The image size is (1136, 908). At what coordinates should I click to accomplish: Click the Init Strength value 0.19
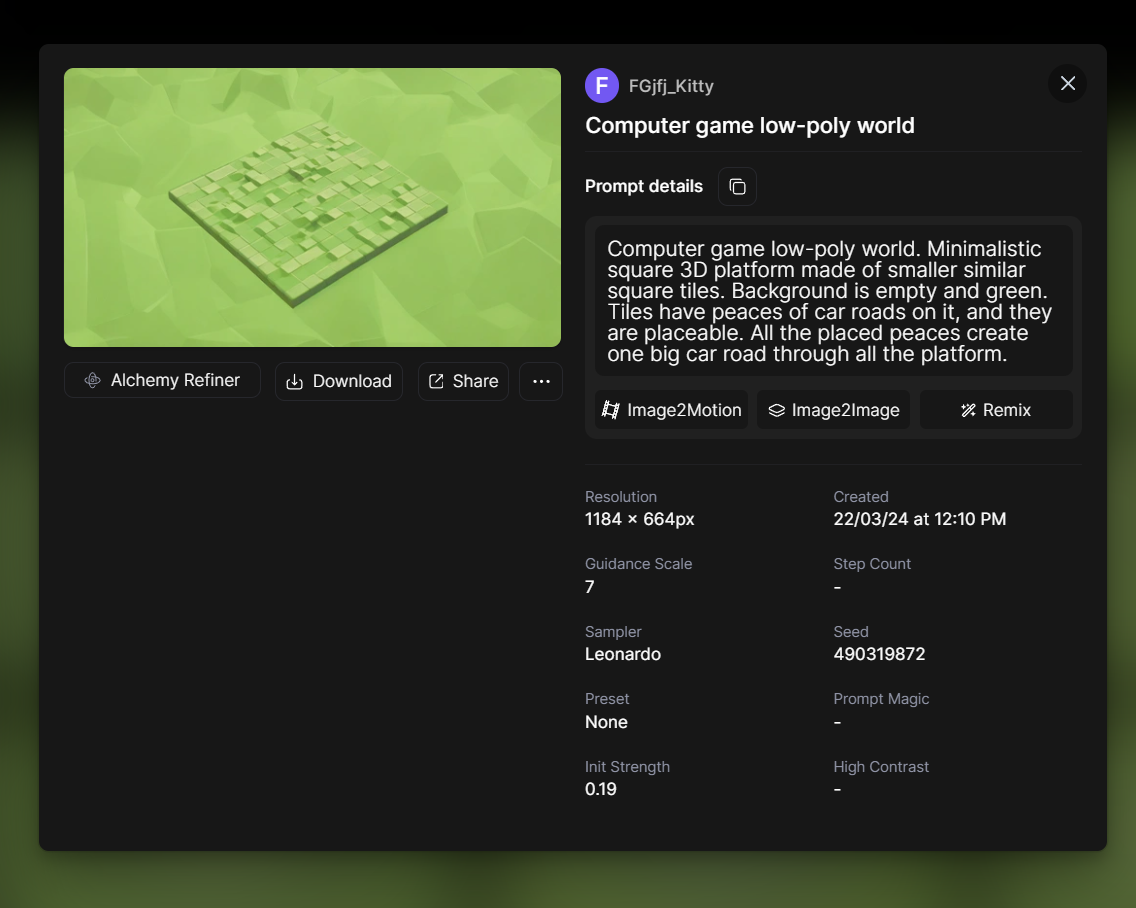click(601, 789)
